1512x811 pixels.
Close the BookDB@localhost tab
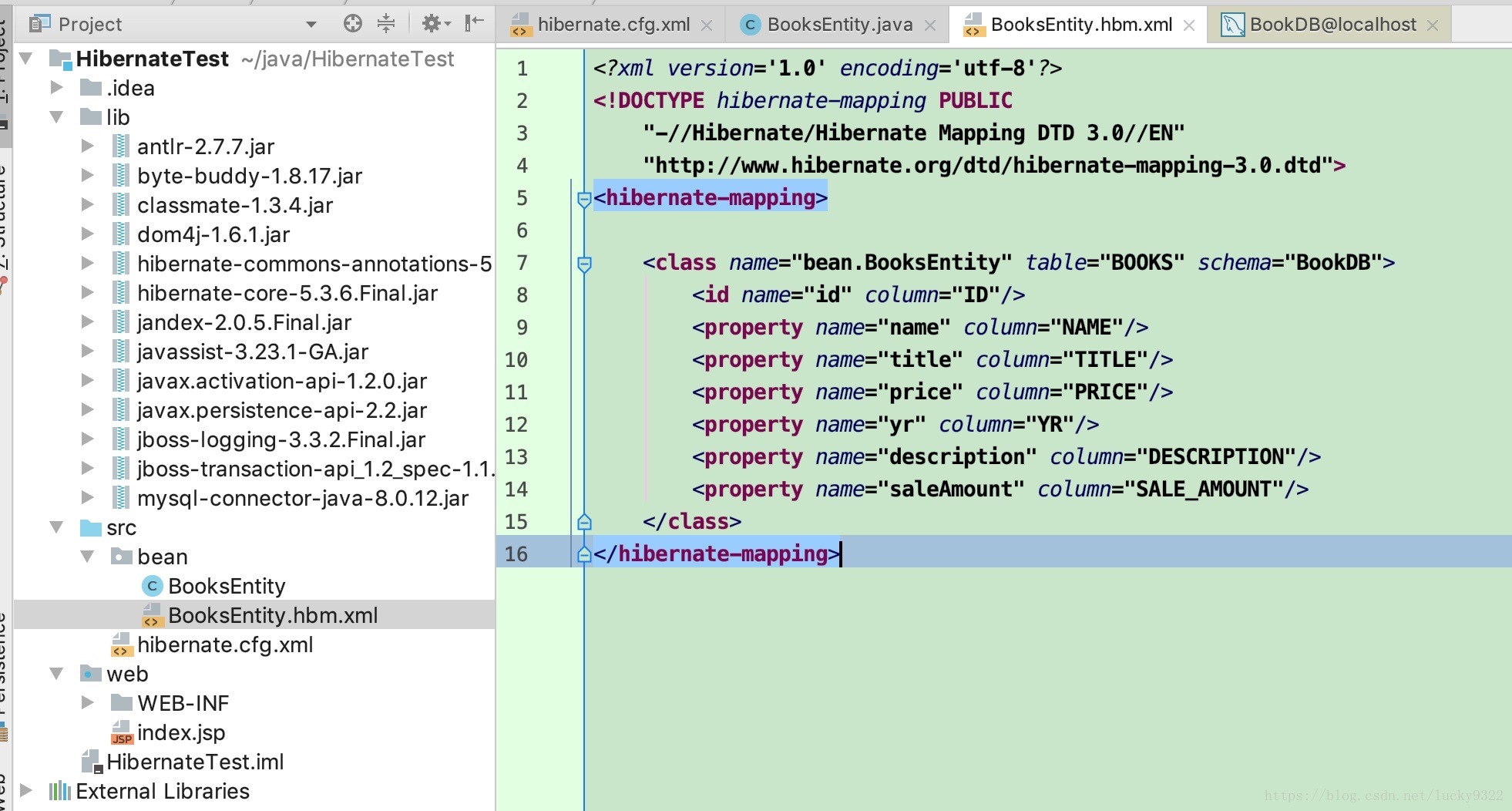point(1433,25)
